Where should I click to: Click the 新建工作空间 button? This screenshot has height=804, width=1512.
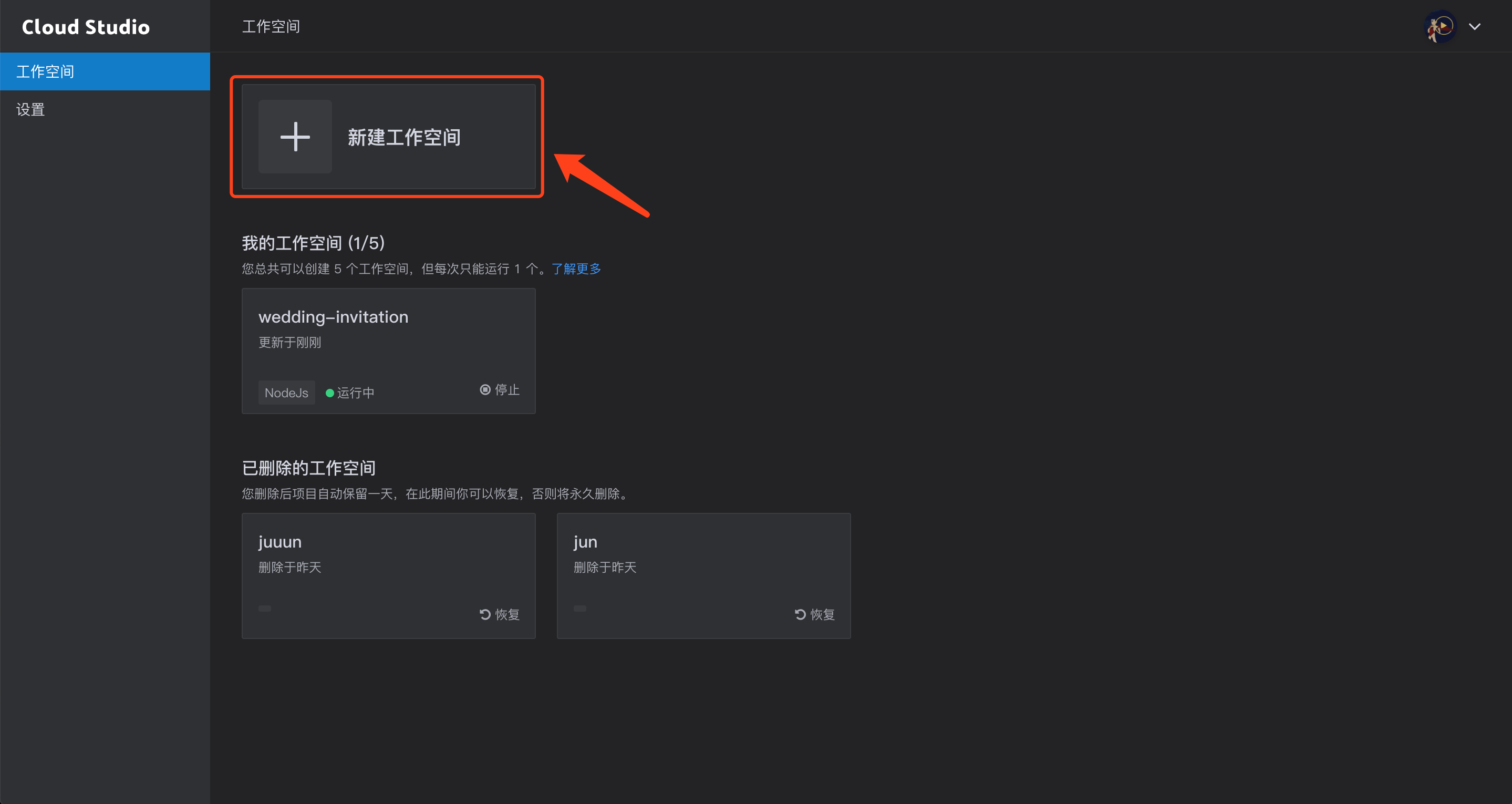coord(387,136)
